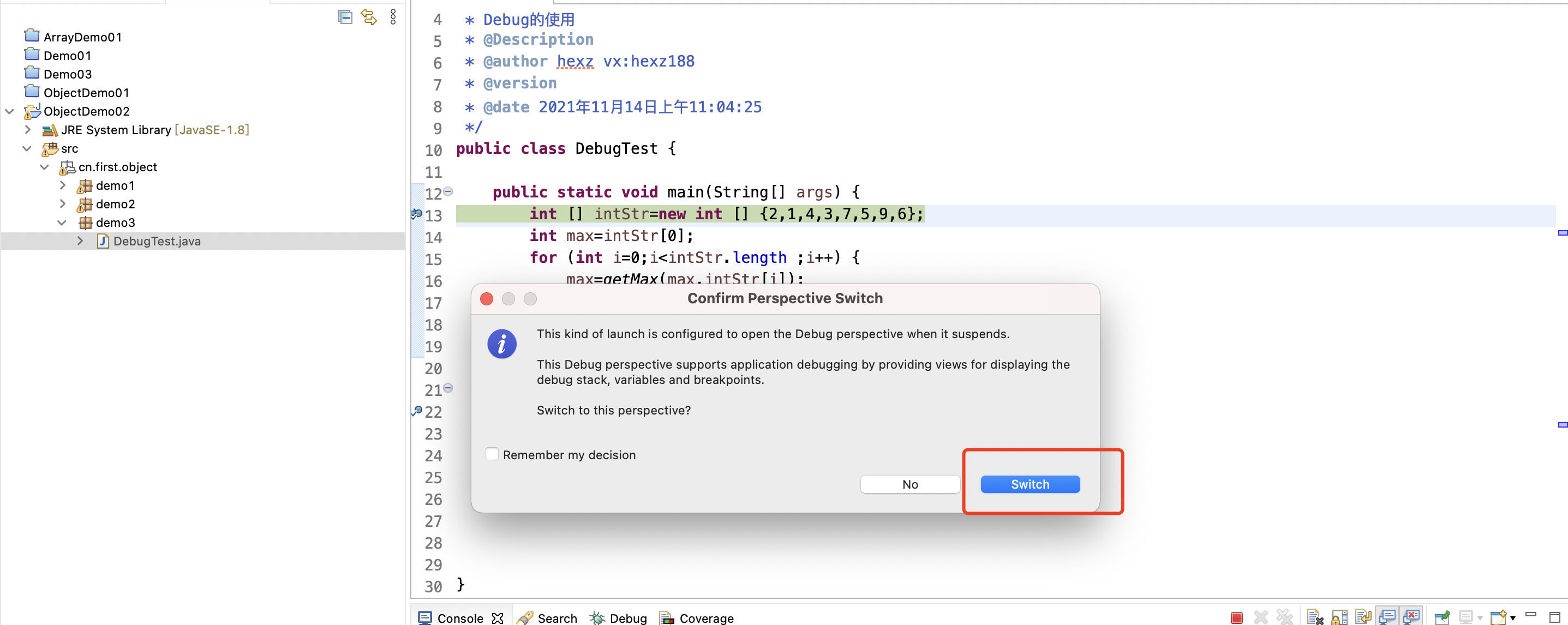This screenshot has width=1568, height=625.
Task: Open the New Console View dropdown arrow
Action: (1512, 618)
